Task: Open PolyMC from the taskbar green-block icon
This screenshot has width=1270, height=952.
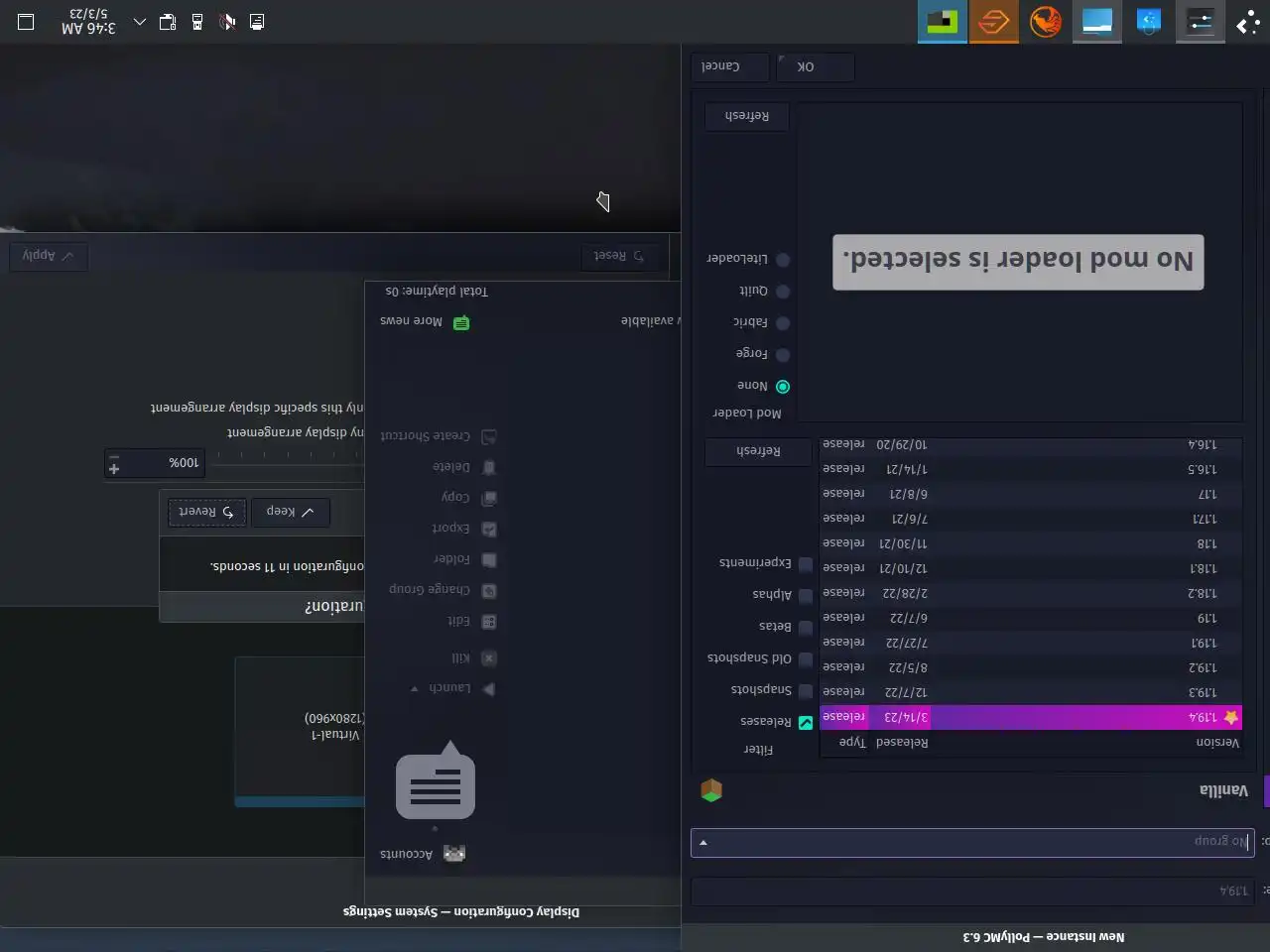Action: click(x=943, y=22)
